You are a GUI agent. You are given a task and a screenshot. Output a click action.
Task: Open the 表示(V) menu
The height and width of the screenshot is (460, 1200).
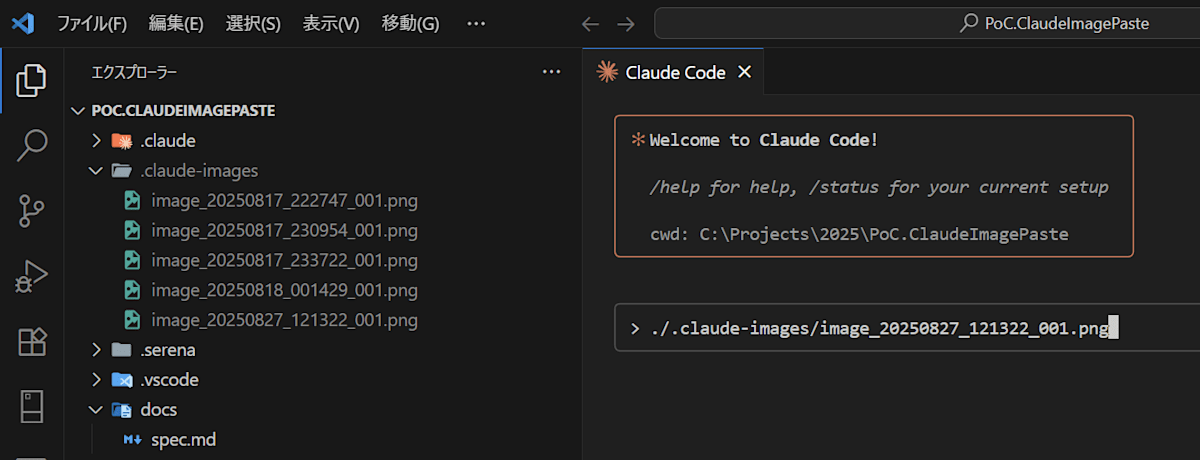click(x=331, y=23)
